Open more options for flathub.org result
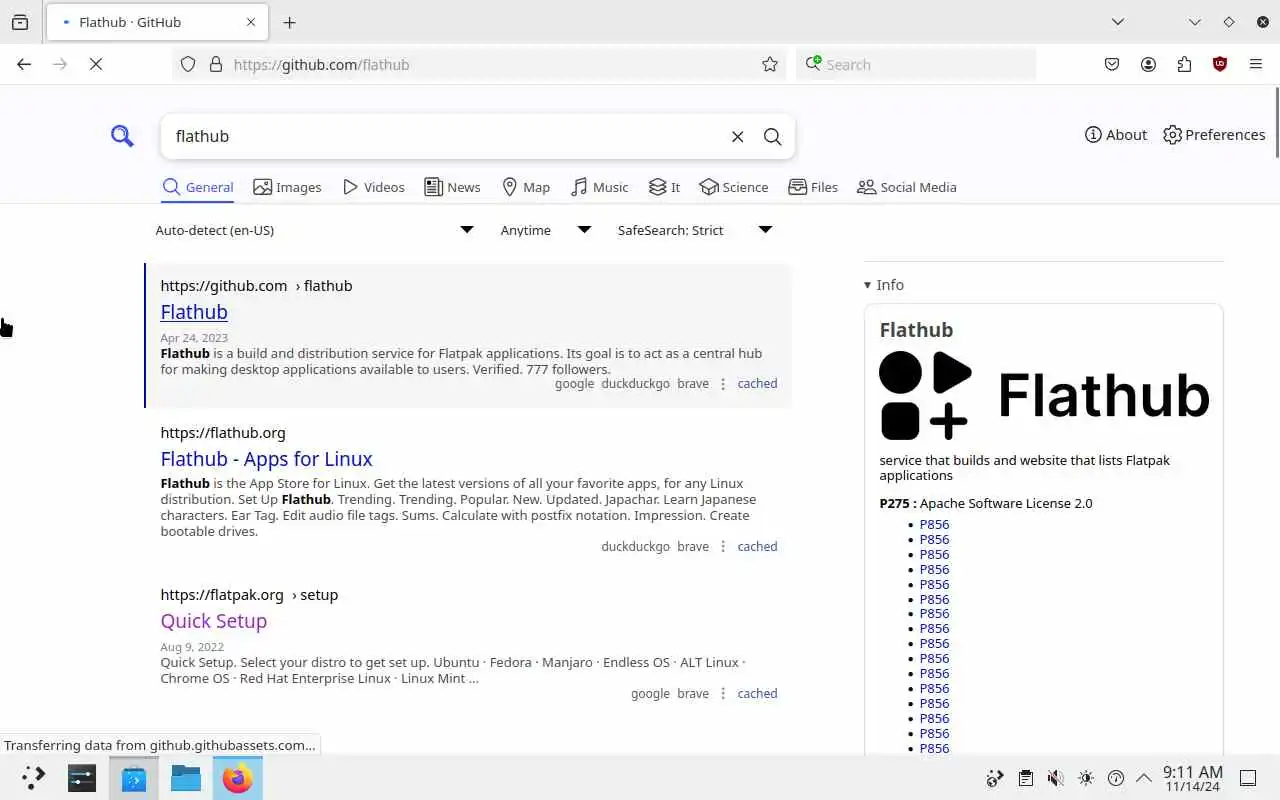Viewport: 1280px width, 800px height. (x=723, y=546)
